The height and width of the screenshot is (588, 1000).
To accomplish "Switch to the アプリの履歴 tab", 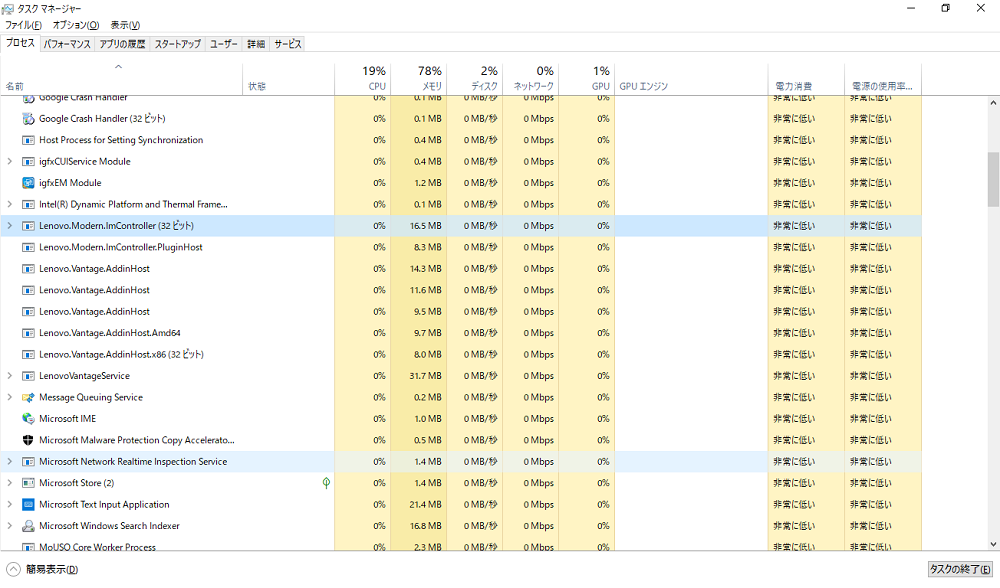I will (122, 44).
